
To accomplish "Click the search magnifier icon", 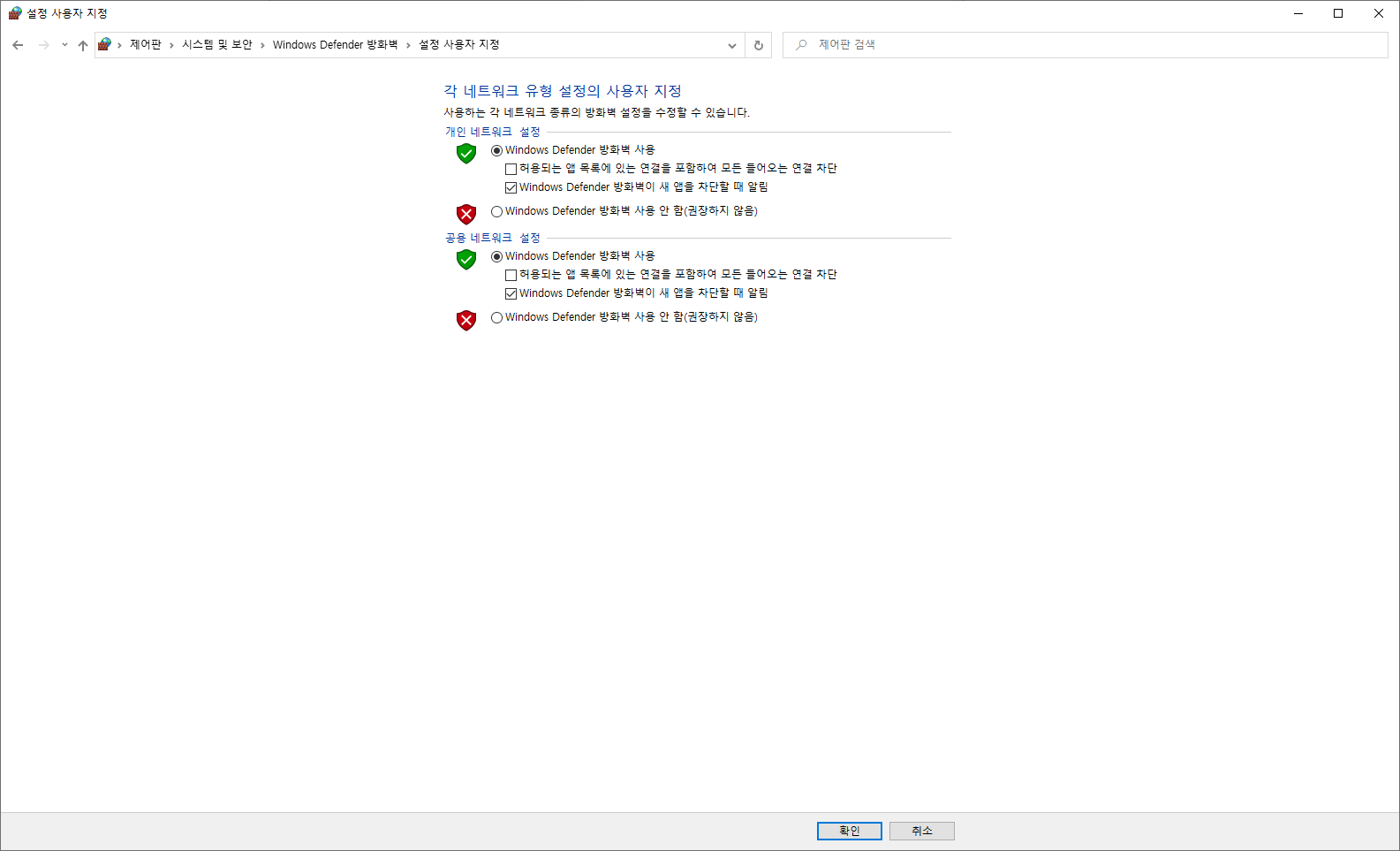I will click(801, 45).
